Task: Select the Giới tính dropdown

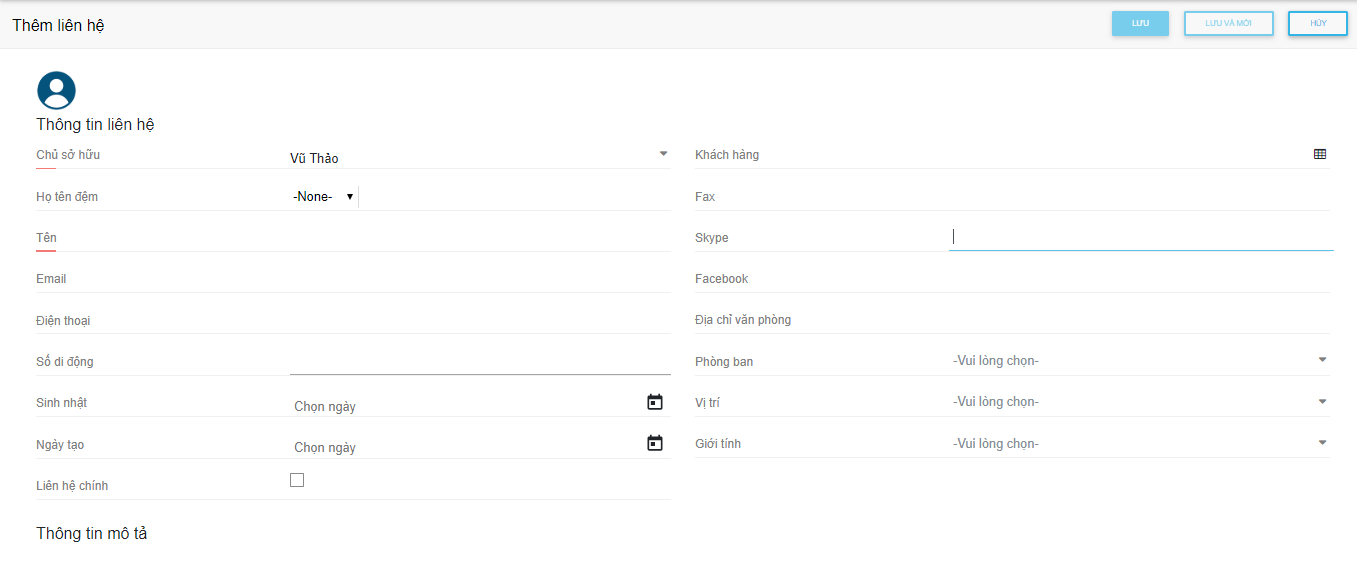Action: pos(1139,444)
